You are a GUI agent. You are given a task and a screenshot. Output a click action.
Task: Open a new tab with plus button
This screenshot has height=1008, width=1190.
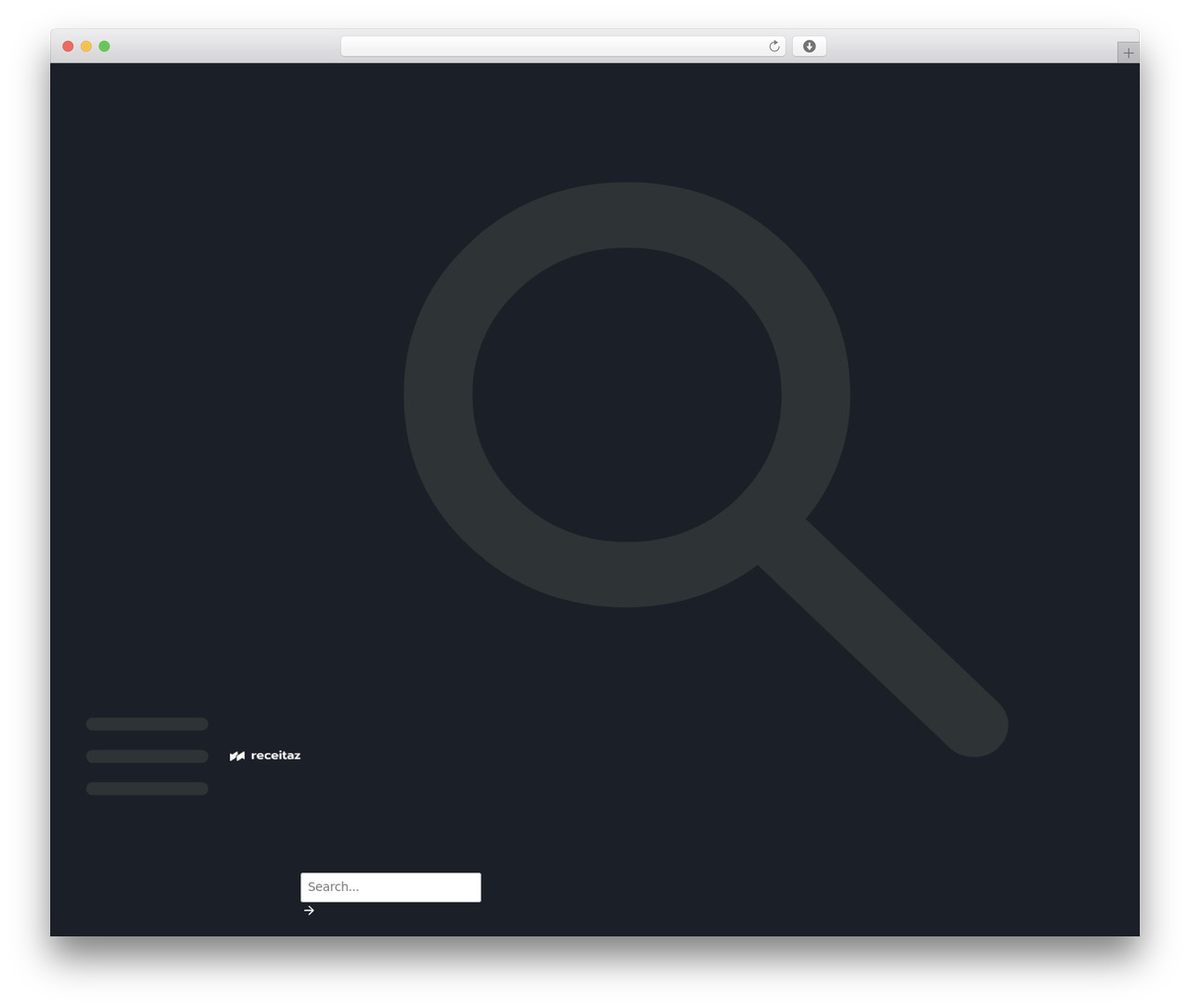1128,53
